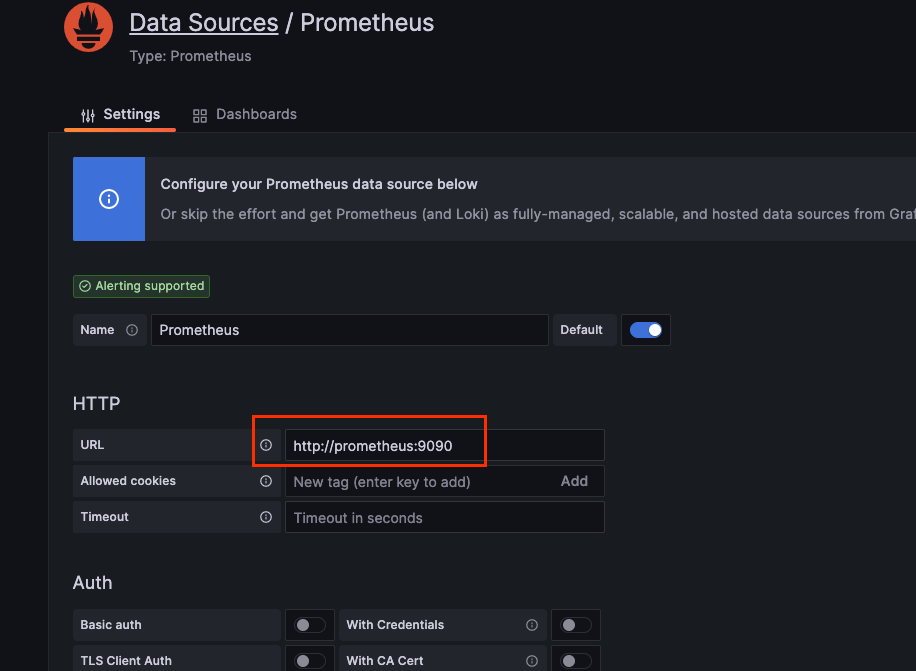Click With CA Cert info icon

(532, 661)
